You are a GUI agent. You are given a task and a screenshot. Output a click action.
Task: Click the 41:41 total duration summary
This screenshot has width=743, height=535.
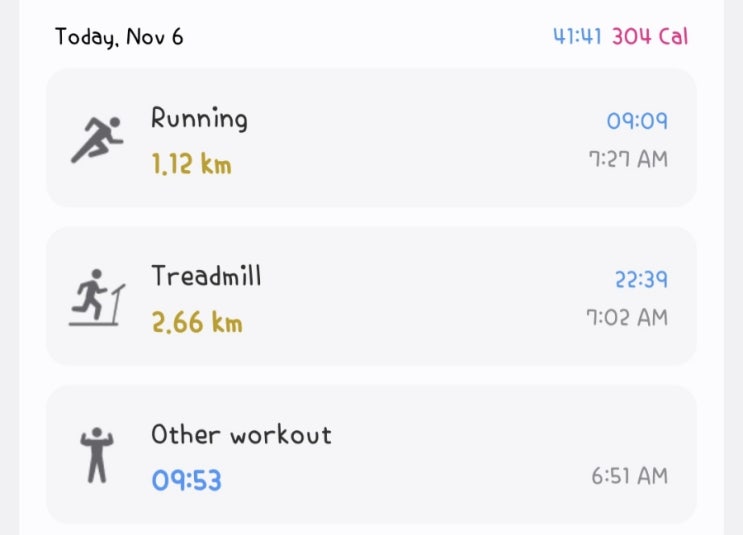point(578,37)
